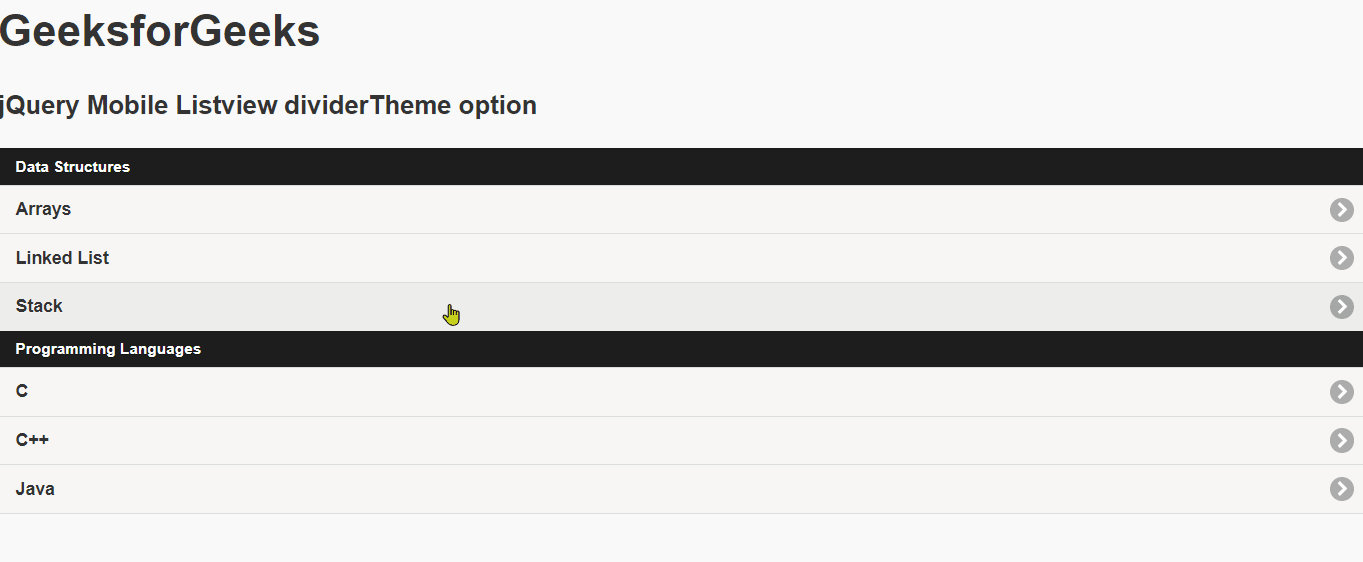This screenshot has width=1363, height=562.
Task: Click the word dividerTheme in the subtitle
Action: tap(368, 105)
